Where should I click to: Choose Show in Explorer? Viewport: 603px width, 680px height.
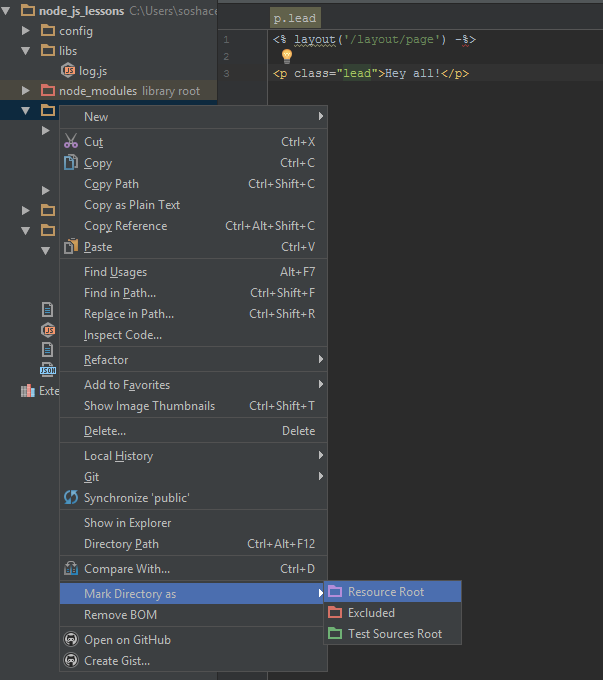[193, 523]
